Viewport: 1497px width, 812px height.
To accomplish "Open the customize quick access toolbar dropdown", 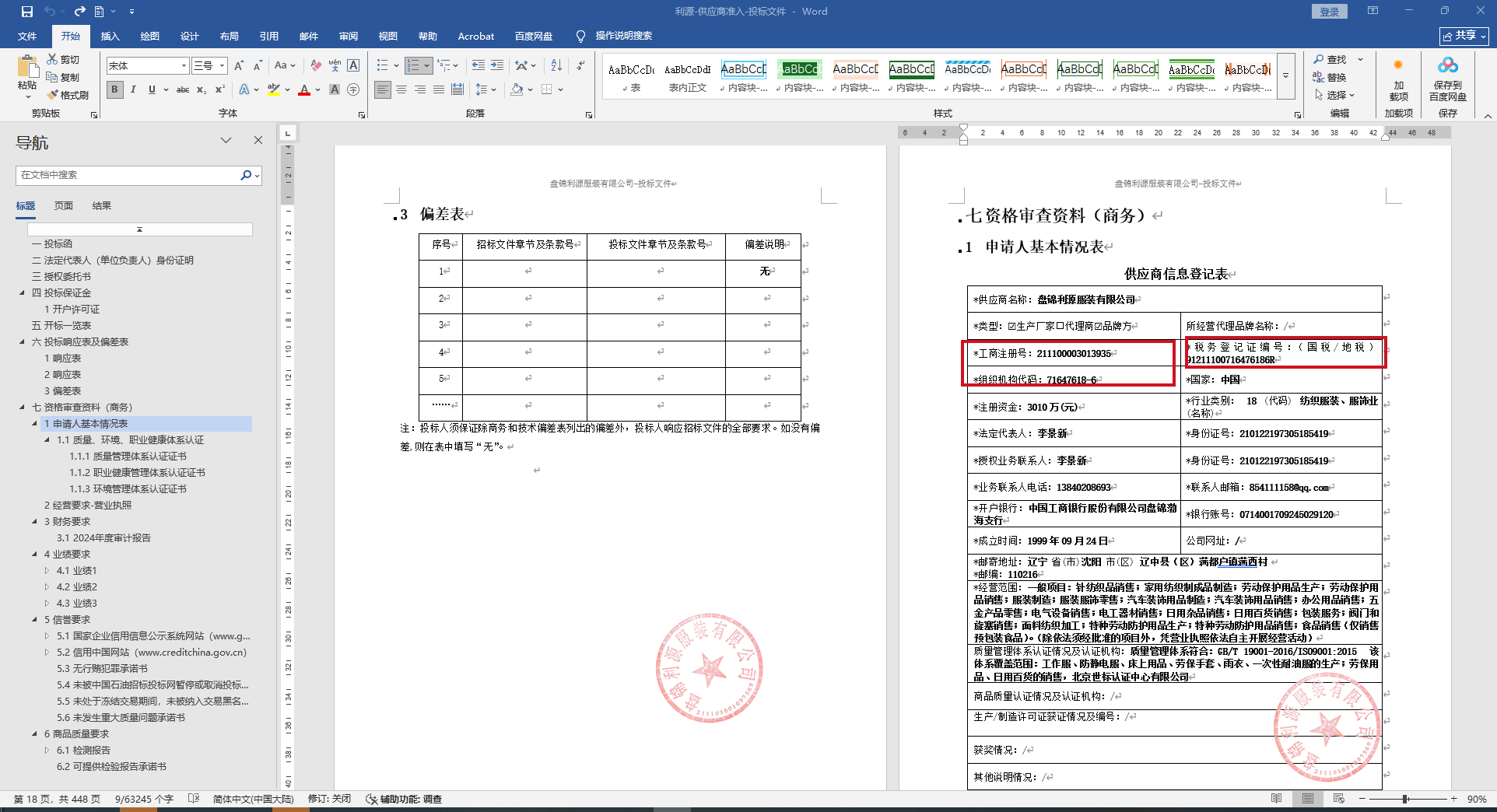I will tap(131, 12).
